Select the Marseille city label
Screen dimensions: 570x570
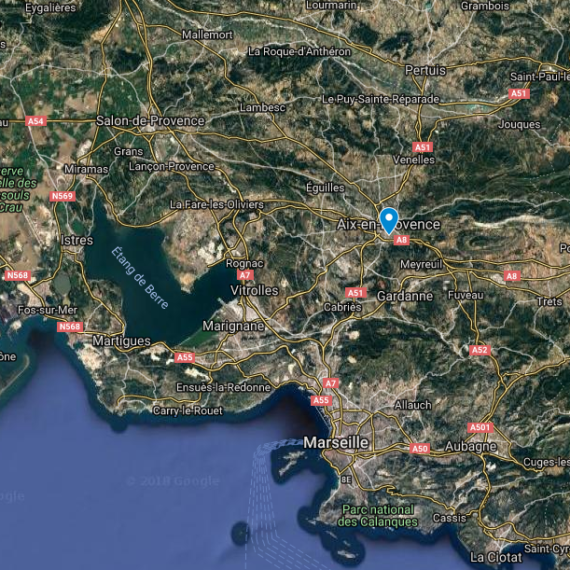pos(336,442)
